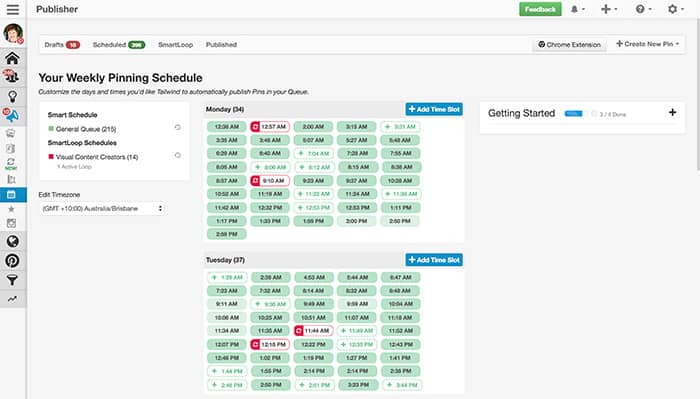Go to Home via house icon
The width and height of the screenshot is (700, 399).
coord(12,58)
